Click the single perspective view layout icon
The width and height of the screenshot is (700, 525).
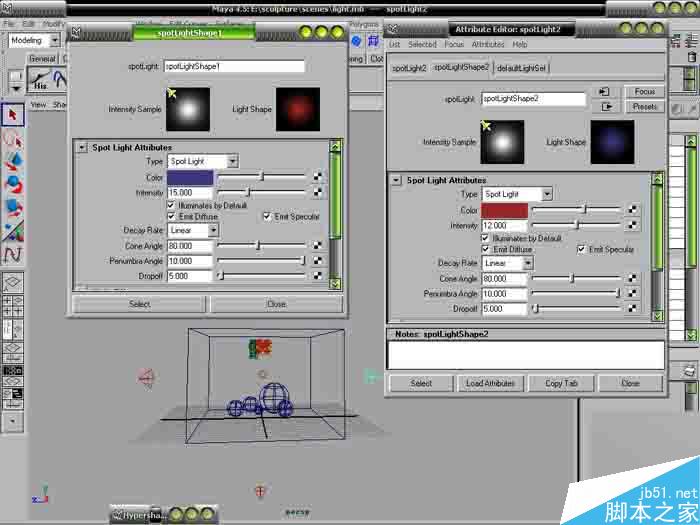tap(12, 283)
